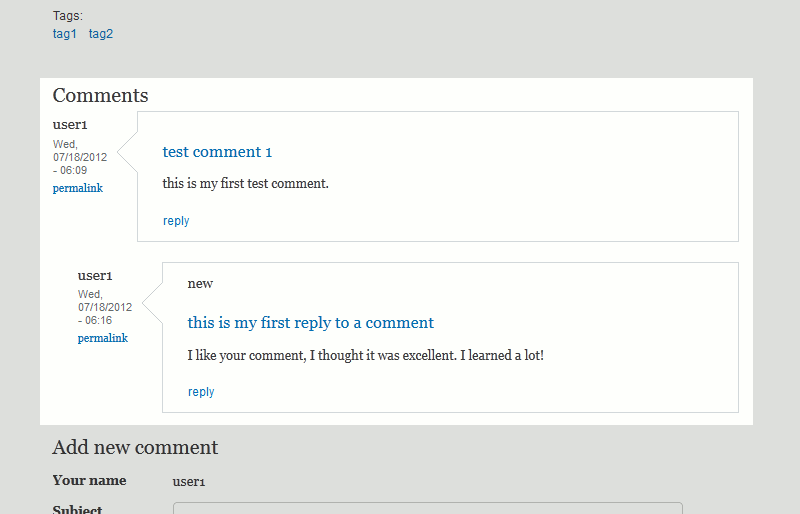Click the "Tags:" label
Viewport: 800px width, 514px height.
pyautogui.click(x=68, y=16)
